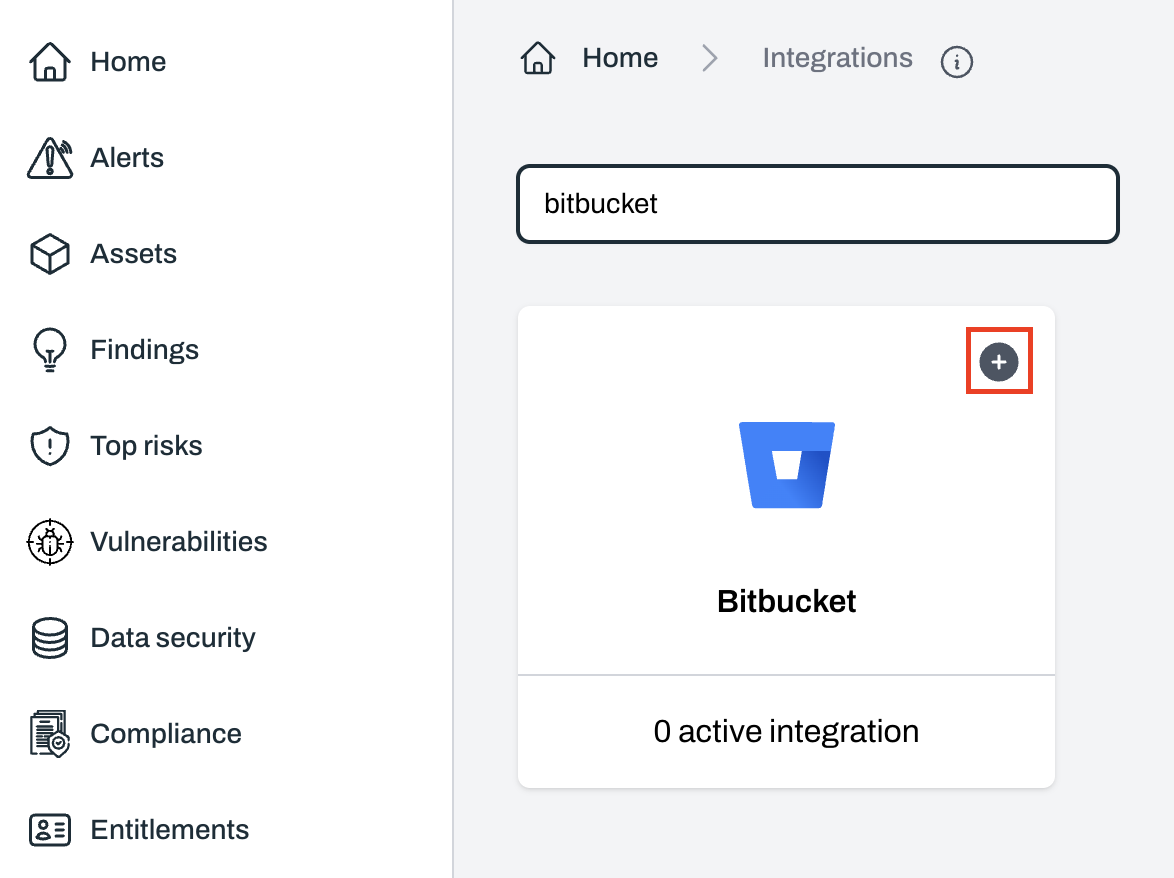1174x878 pixels.
Task: Click the Assets cube icon
Action: (x=49, y=254)
